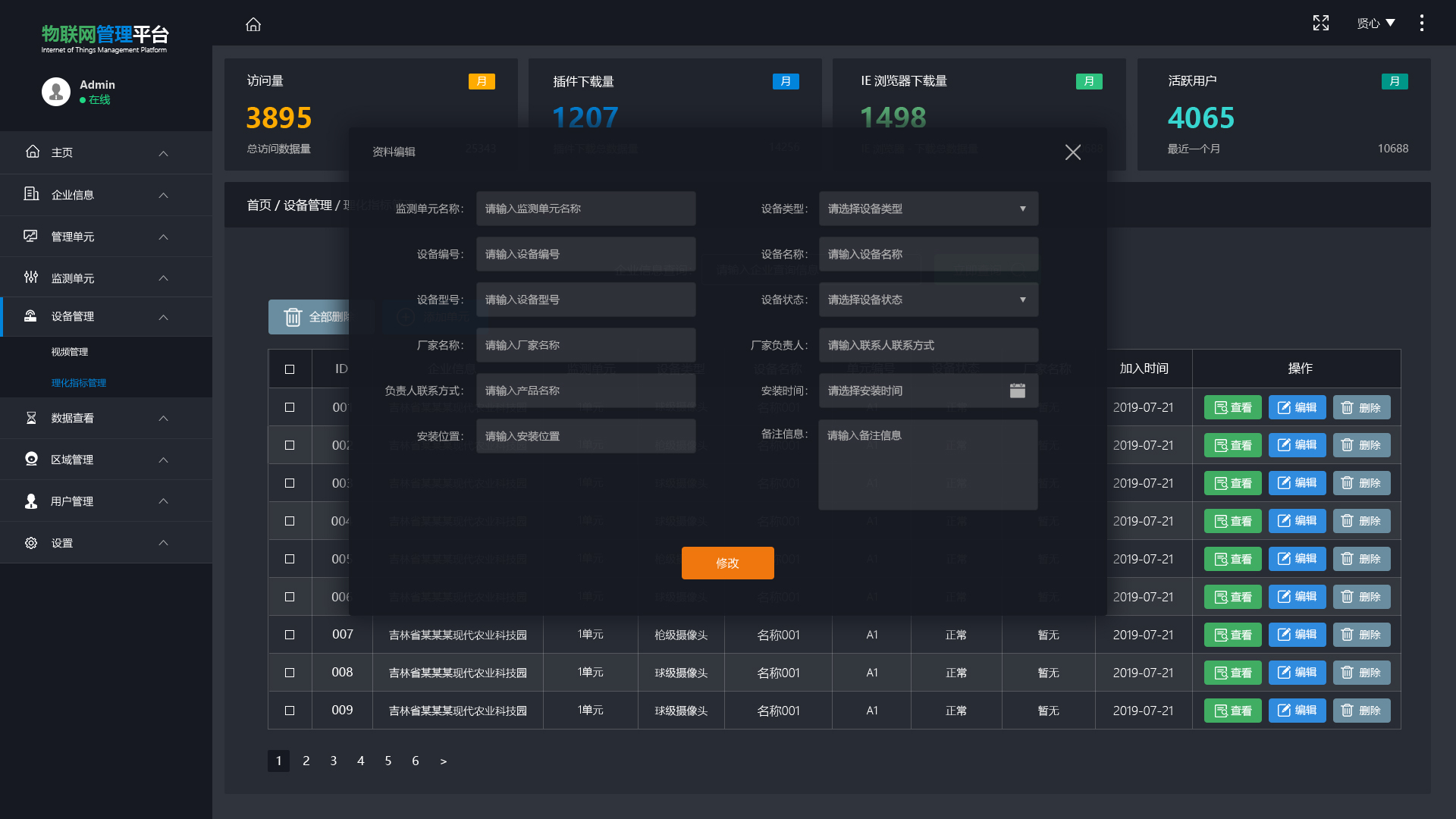Open the 贤心 user dropdown
1456x819 pixels.
(1376, 24)
